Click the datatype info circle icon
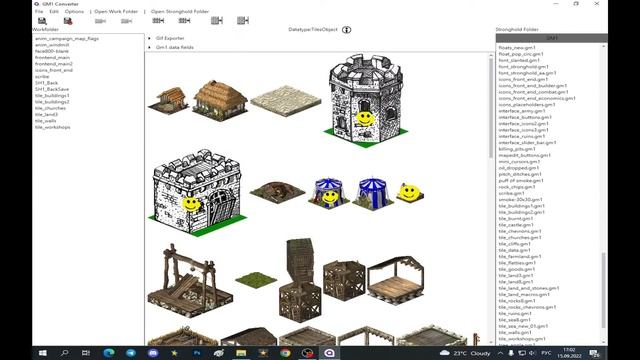The width and height of the screenshot is (640, 360). coord(347,30)
